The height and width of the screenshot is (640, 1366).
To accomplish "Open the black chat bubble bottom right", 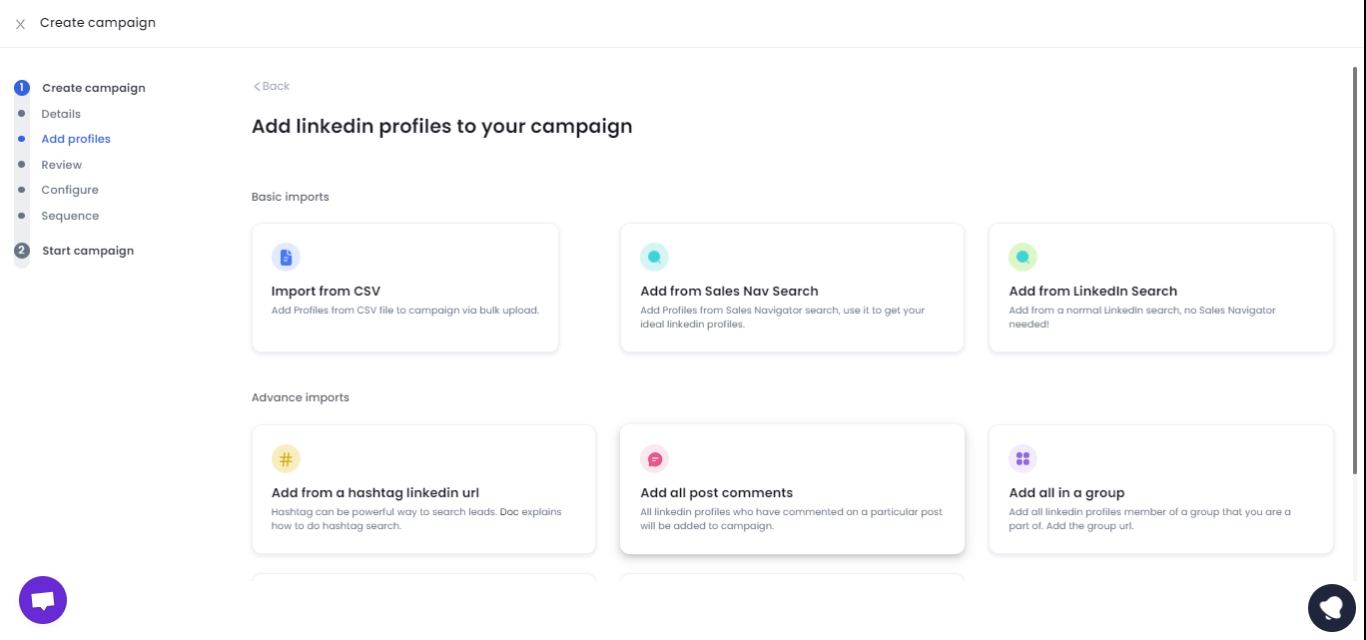I will 1332,607.
